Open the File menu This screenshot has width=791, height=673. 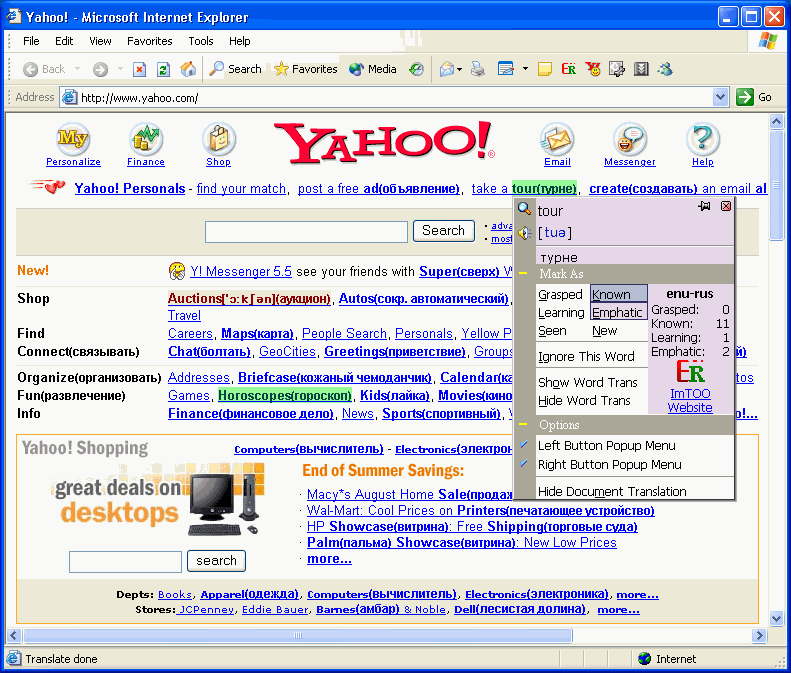coord(31,41)
